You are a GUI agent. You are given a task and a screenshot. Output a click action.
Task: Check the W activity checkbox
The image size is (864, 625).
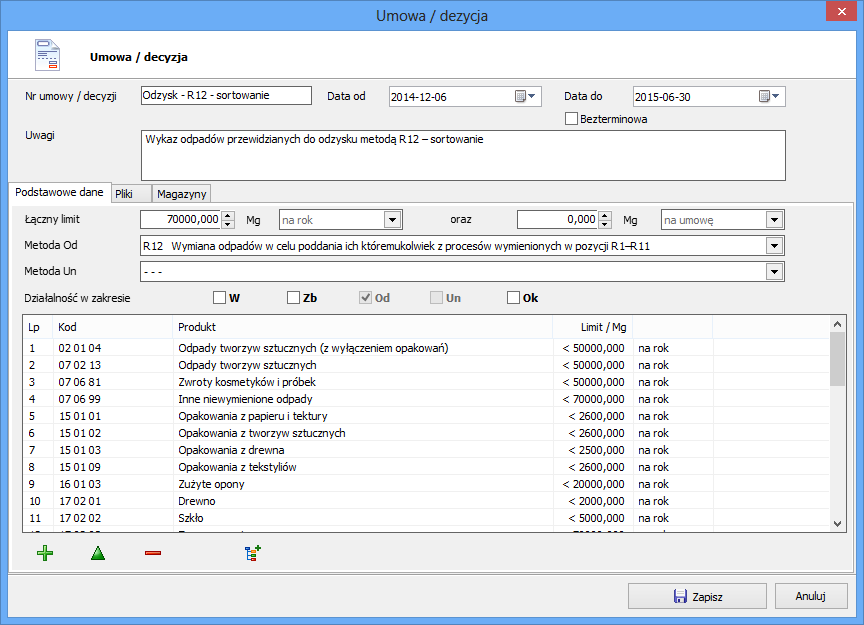219,297
